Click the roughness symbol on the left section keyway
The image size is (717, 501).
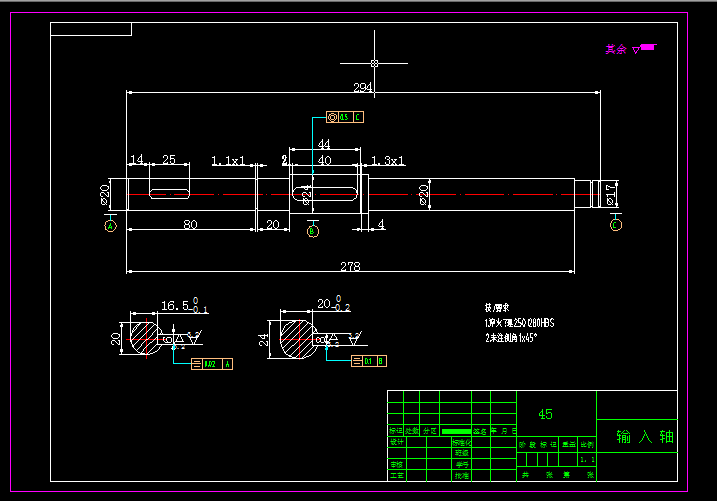[x=194, y=337]
